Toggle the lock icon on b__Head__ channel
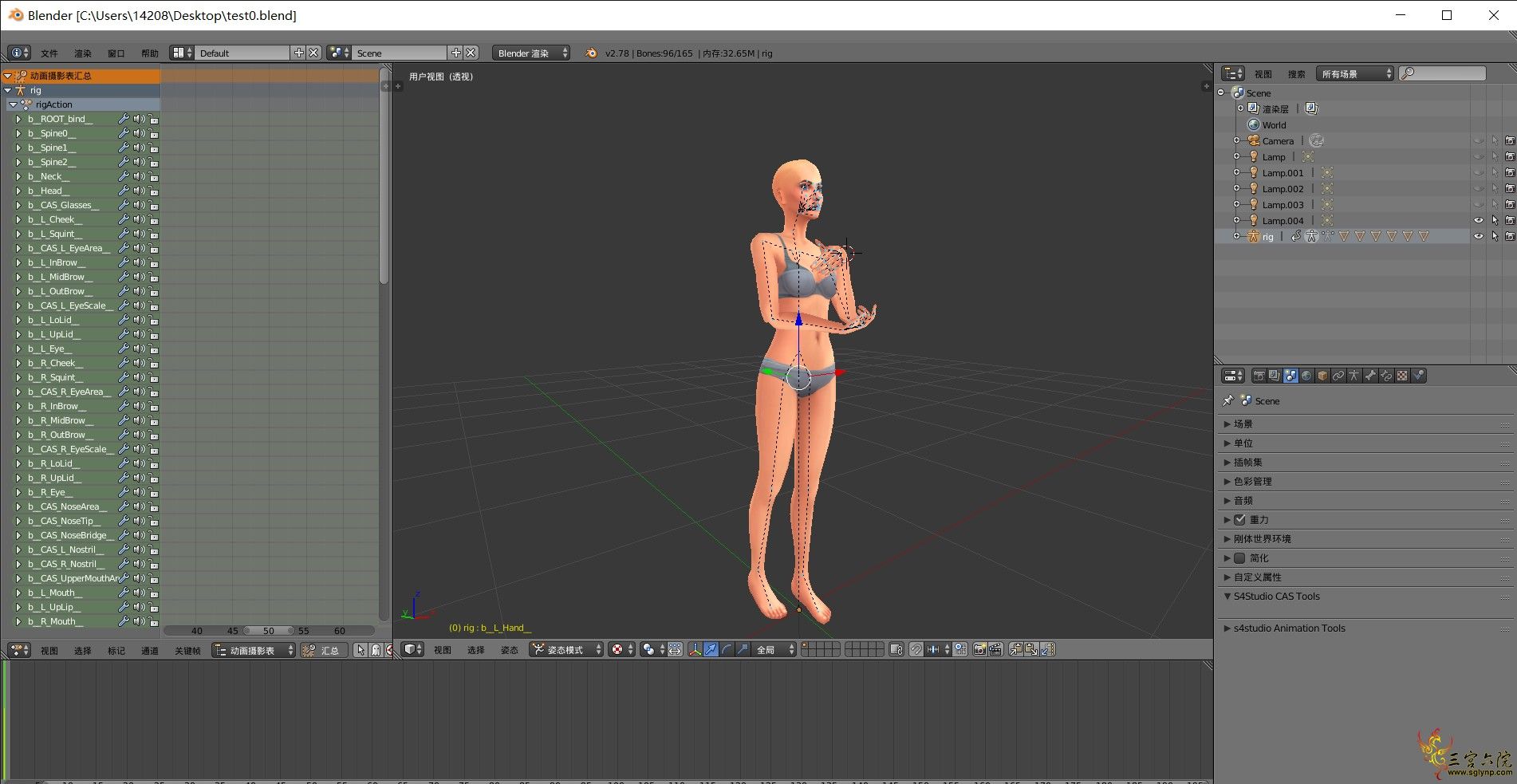The width and height of the screenshot is (1517, 784). 153,191
